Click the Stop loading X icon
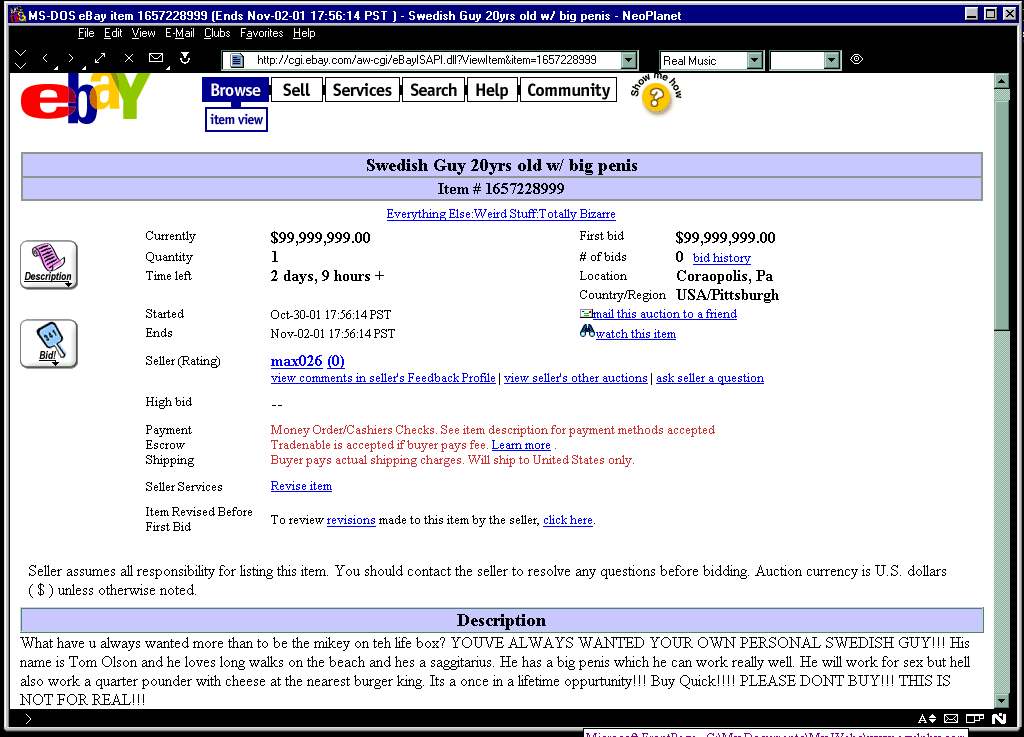This screenshot has width=1024, height=737. 129,58
